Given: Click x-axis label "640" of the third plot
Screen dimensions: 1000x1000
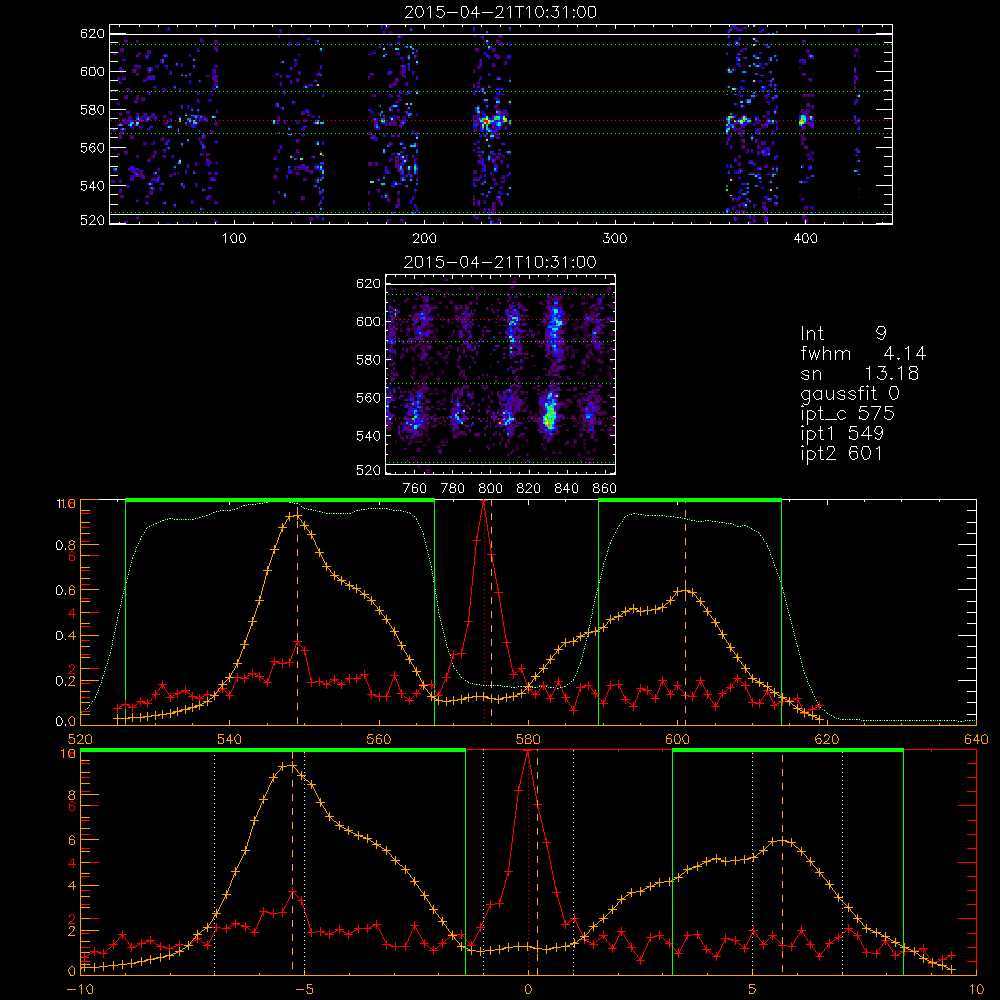Looking at the screenshot, I should 976,740.
